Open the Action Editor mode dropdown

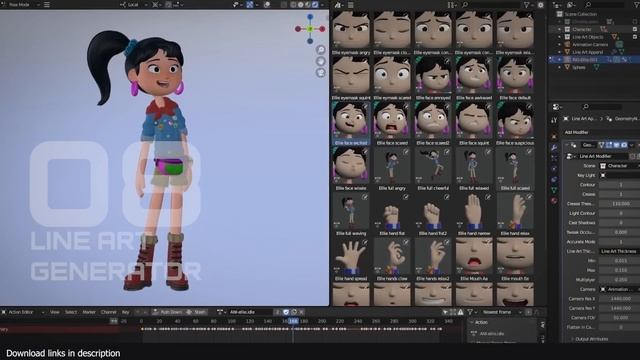(23, 312)
